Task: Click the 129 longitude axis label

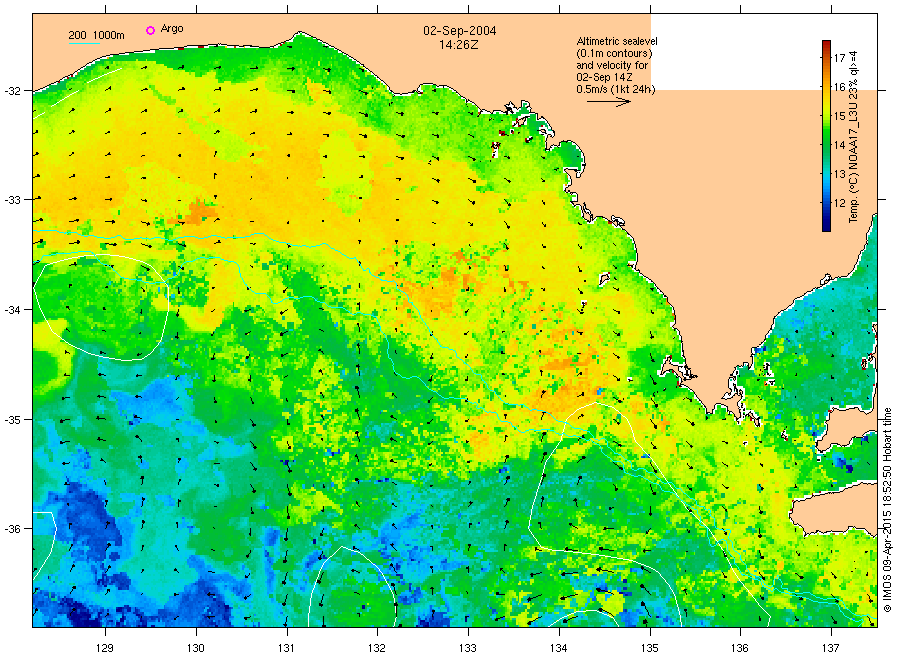Action: tap(105, 647)
